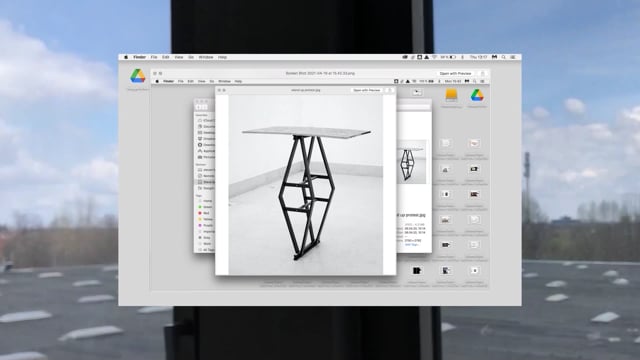Open the Edit menu in the outer menu bar

(x=165, y=57)
